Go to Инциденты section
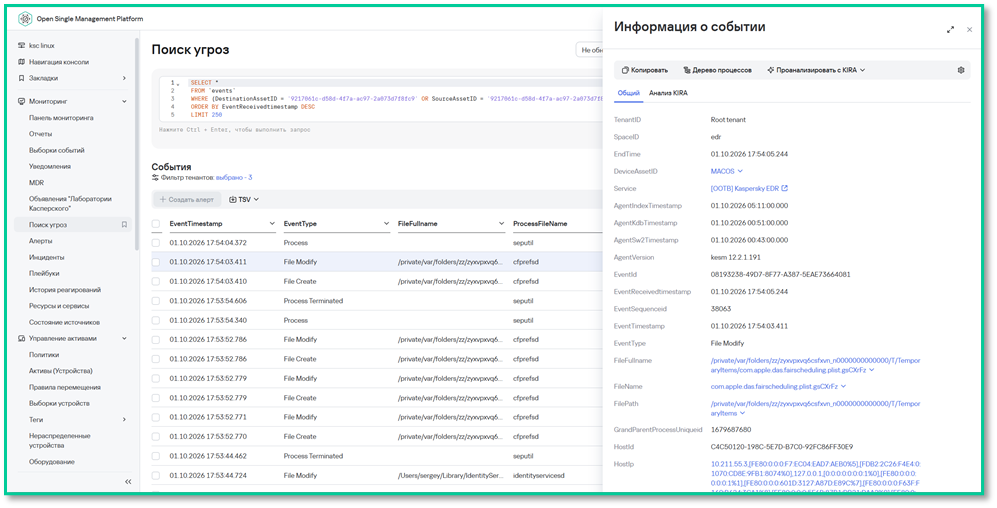The width and height of the screenshot is (997, 508). 46,257
